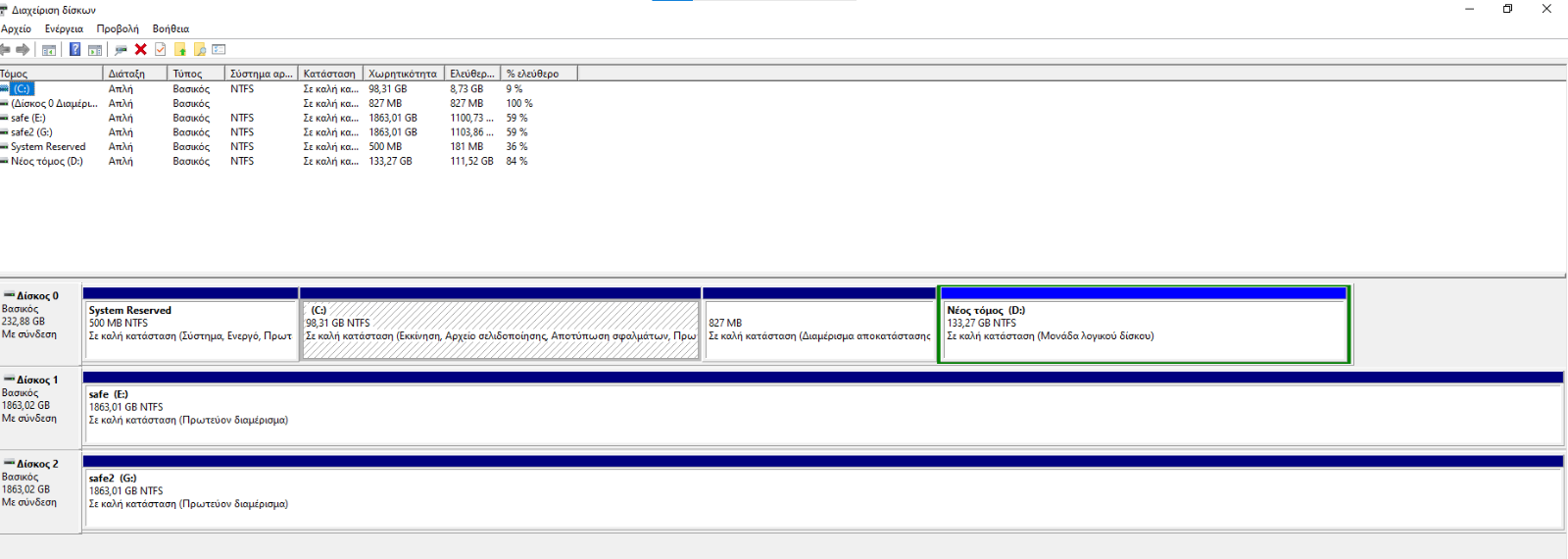Click the 133,27 GB capacity cell in list

[x=390, y=161]
